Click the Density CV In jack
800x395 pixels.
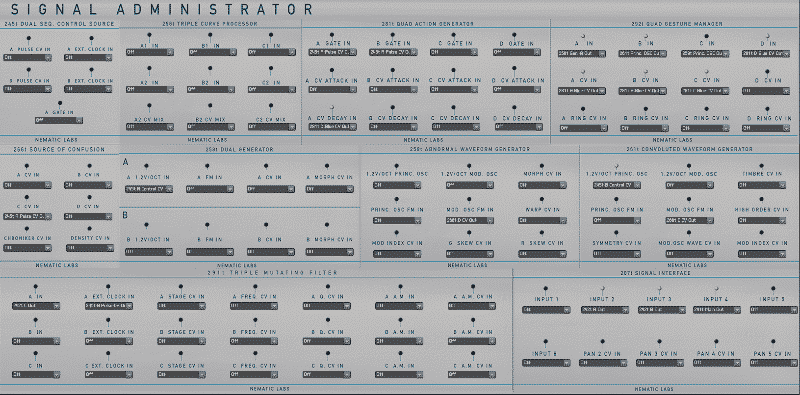89,229
